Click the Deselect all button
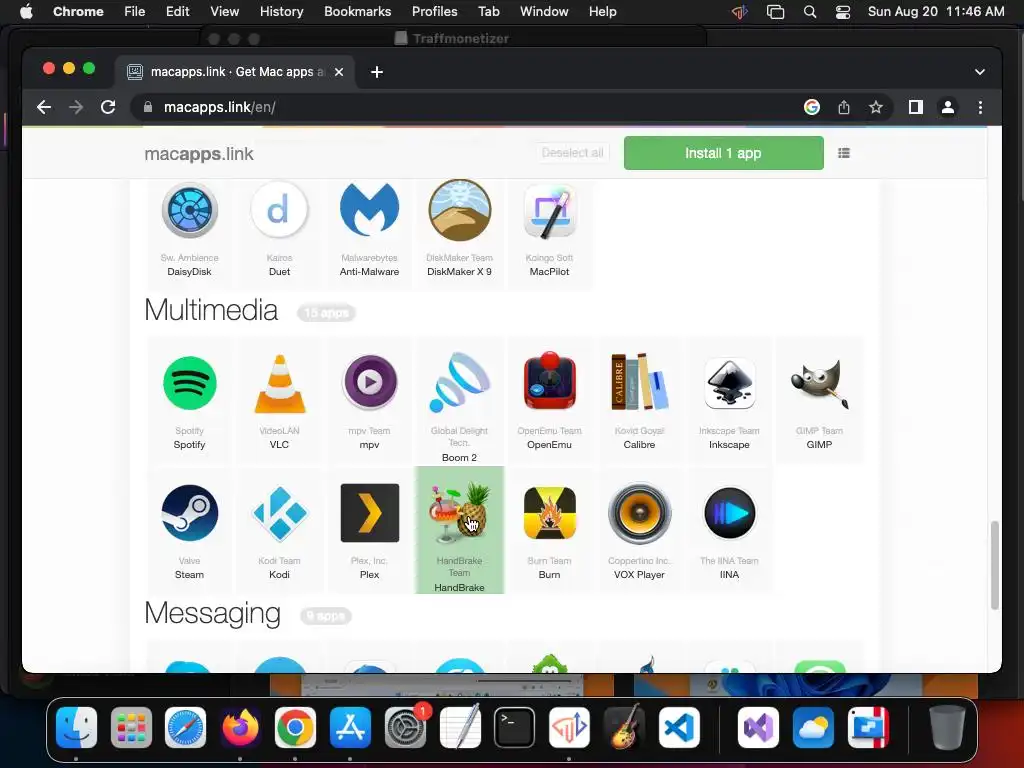This screenshot has width=1024, height=768. point(573,153)
